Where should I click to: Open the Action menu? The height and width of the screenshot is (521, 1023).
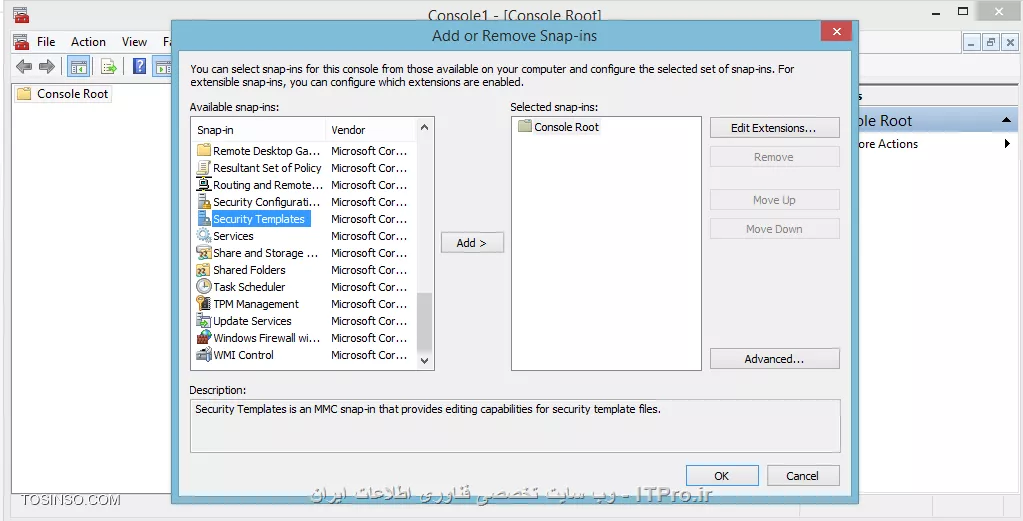[x=88, y=42]
